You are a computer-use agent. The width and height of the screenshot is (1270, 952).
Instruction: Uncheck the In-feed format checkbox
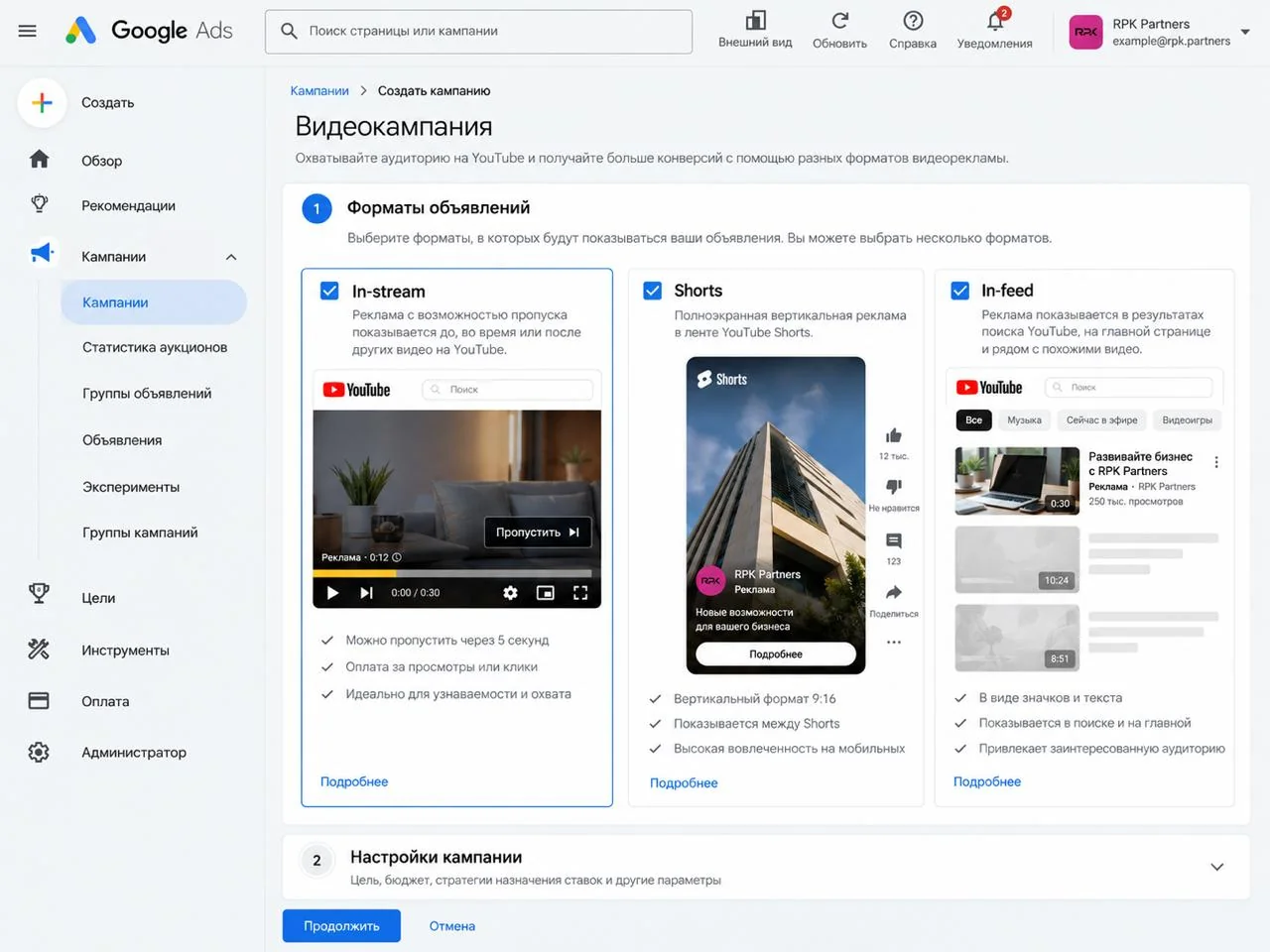[959, 291]
